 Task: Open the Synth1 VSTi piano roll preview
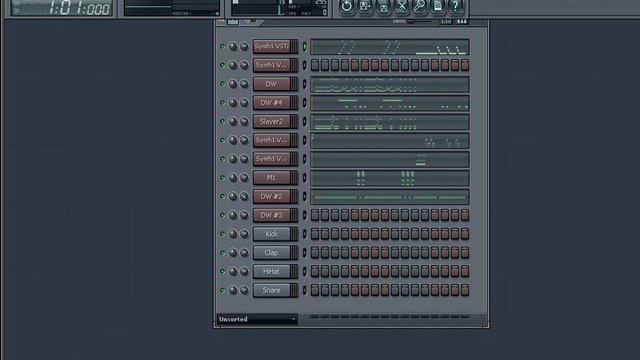click(x=390, y=47)
